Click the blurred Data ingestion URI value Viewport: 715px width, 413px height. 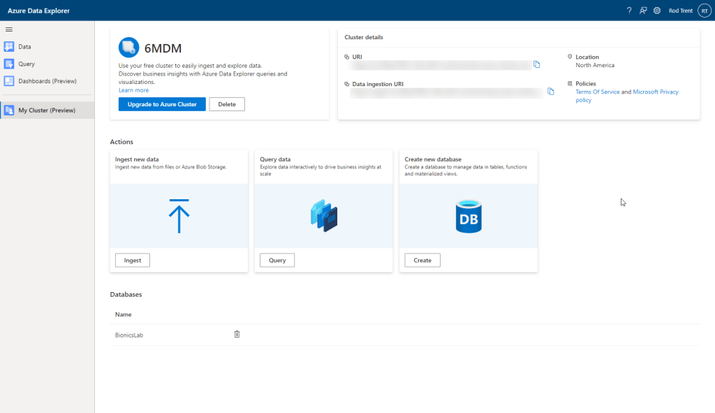tap(447, 93)
